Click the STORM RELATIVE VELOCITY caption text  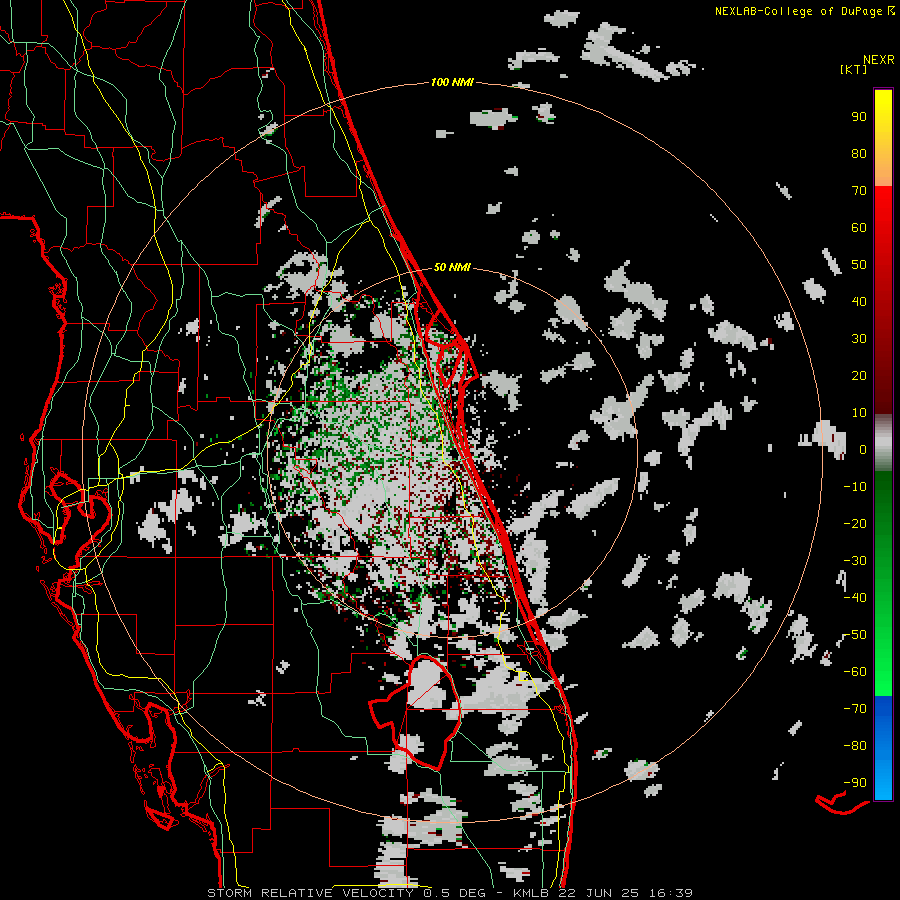point(310,893)
